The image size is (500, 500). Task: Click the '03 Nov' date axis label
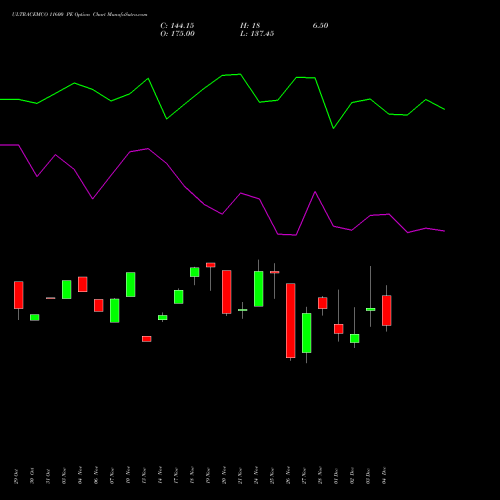point(64,476)
